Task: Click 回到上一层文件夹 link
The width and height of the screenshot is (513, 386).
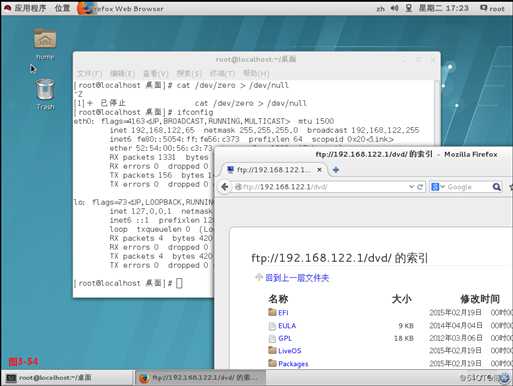Action: click(297, 278)
